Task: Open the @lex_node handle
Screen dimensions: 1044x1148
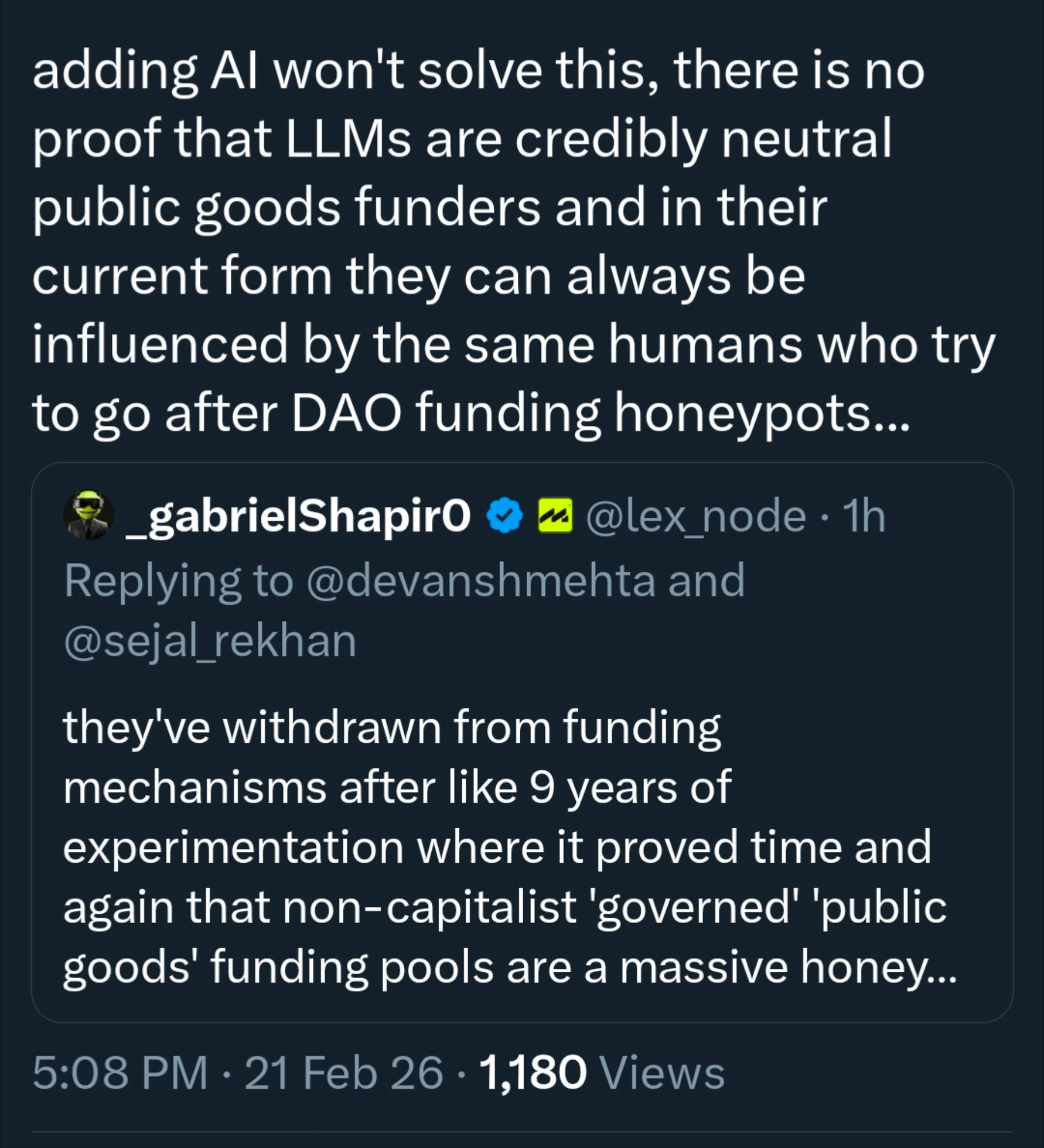Action: click(695, 516)
